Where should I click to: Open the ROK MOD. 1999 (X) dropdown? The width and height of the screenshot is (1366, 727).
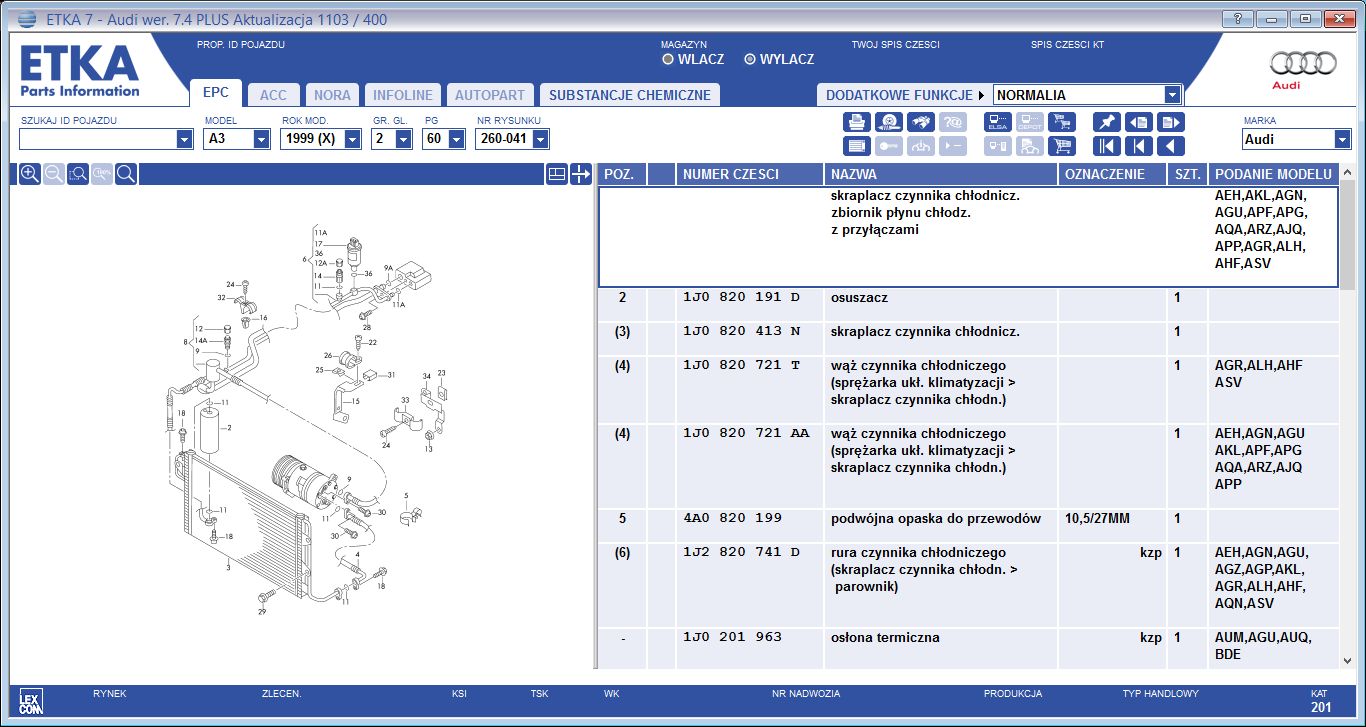click(352, 140)
